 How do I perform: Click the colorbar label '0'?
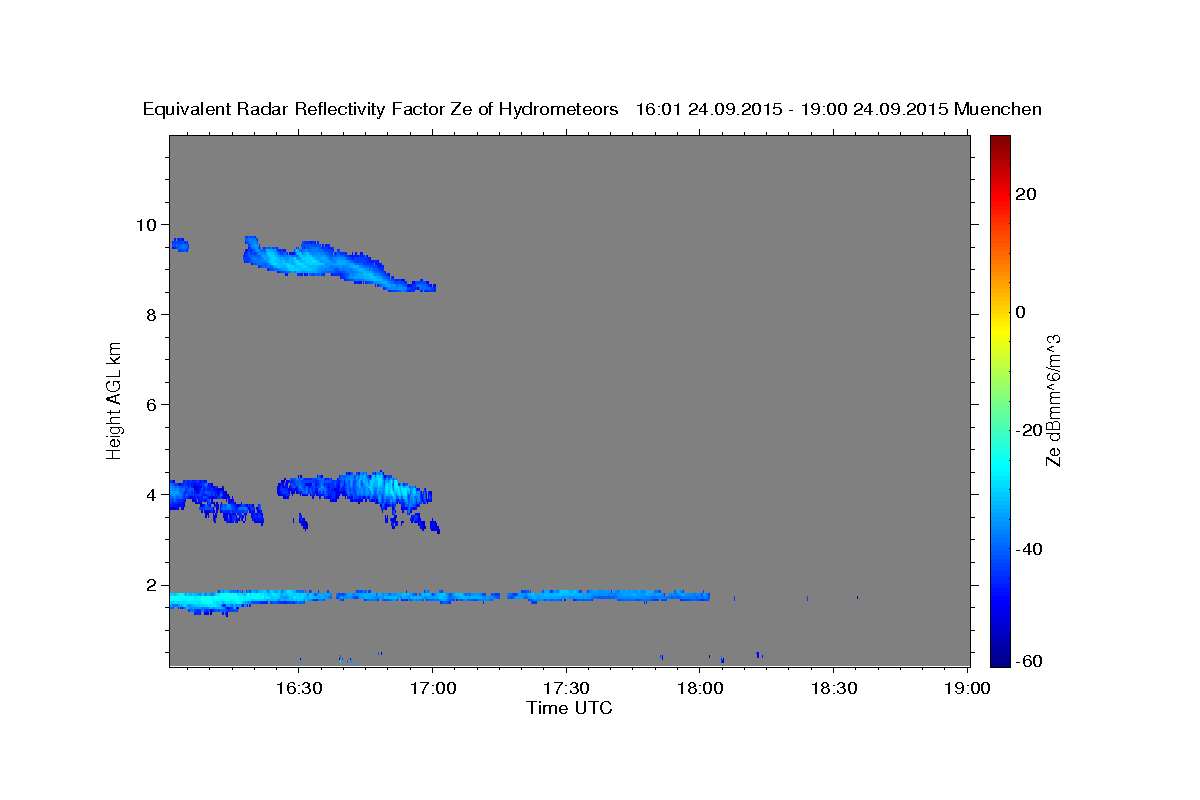[1021, 312]
